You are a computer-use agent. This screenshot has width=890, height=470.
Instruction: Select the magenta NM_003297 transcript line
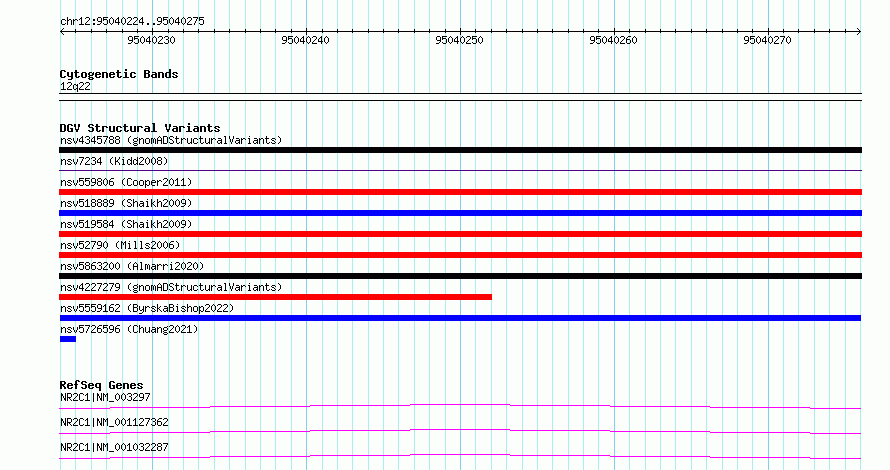[x=460, y=406]
